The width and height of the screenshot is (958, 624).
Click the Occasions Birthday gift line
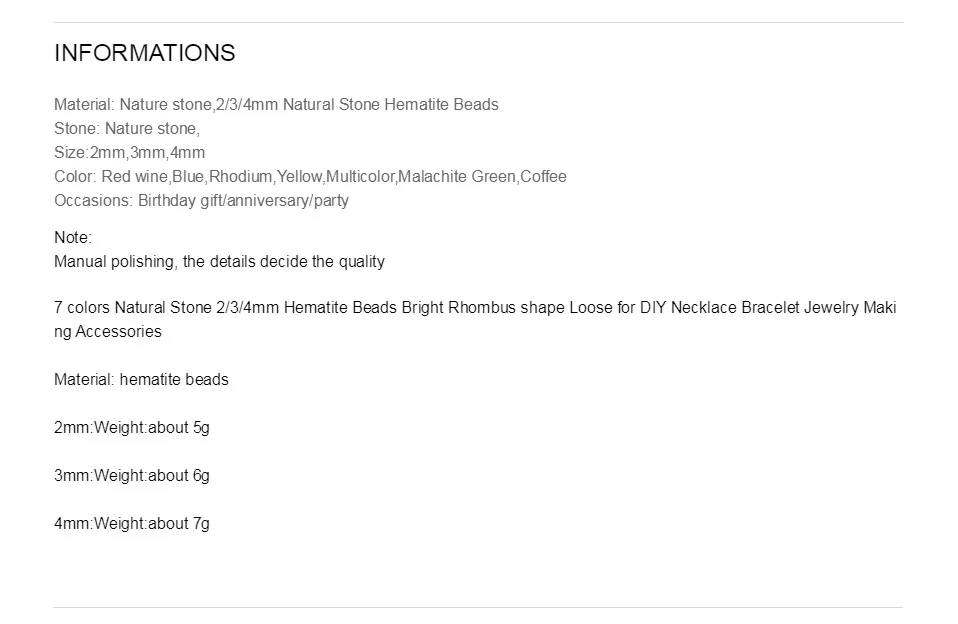(202, 200)
